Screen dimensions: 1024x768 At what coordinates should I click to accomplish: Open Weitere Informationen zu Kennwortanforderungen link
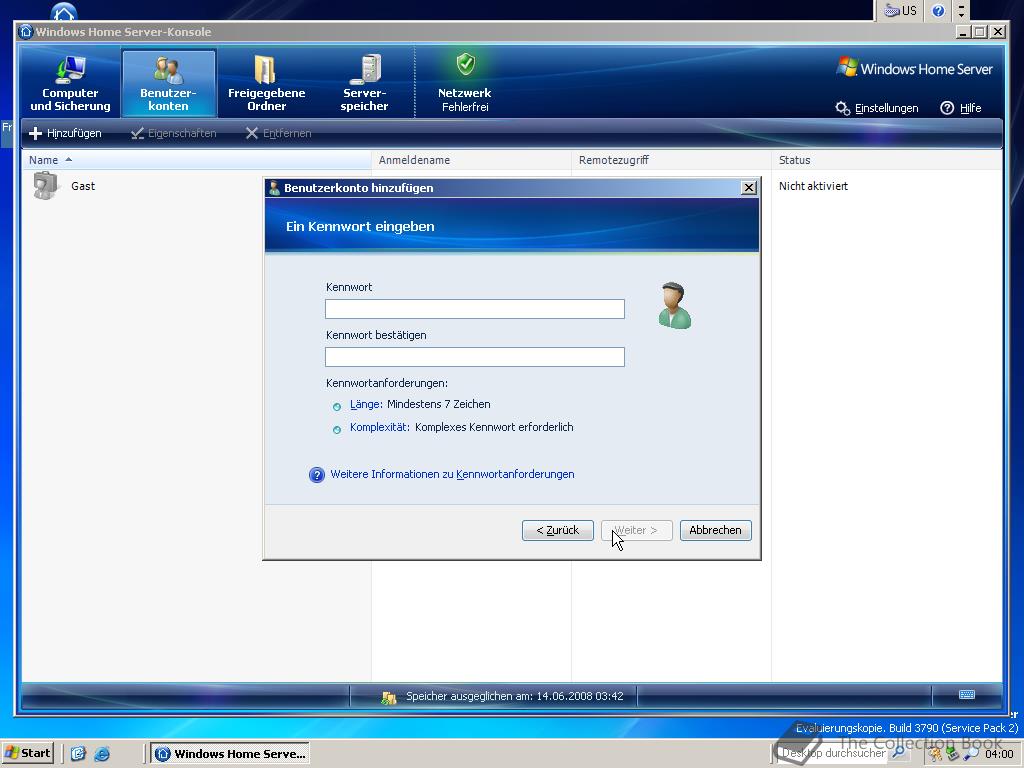coord(452,474)
